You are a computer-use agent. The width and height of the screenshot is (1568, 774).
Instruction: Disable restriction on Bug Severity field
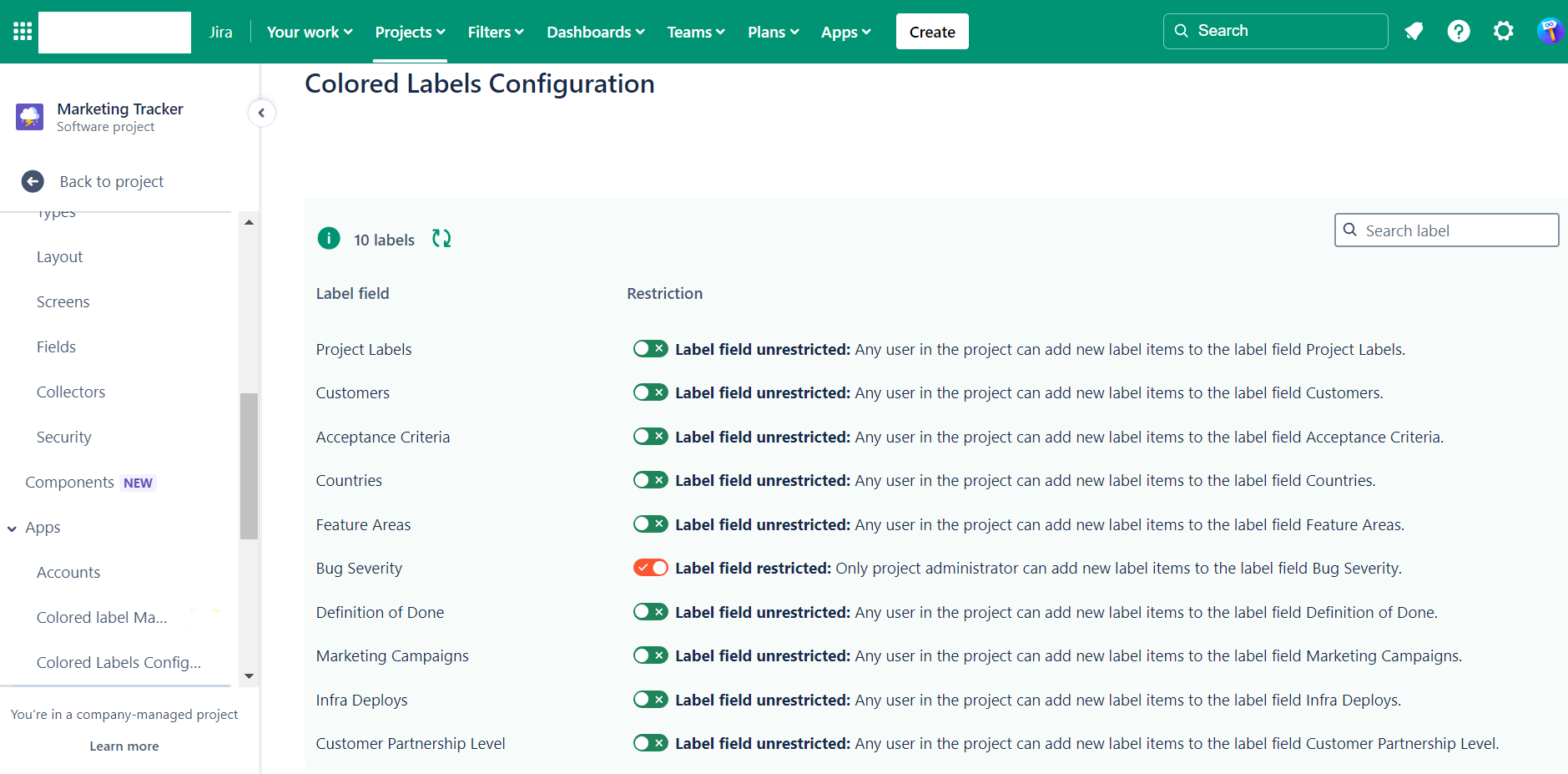(x=650, y=568)
